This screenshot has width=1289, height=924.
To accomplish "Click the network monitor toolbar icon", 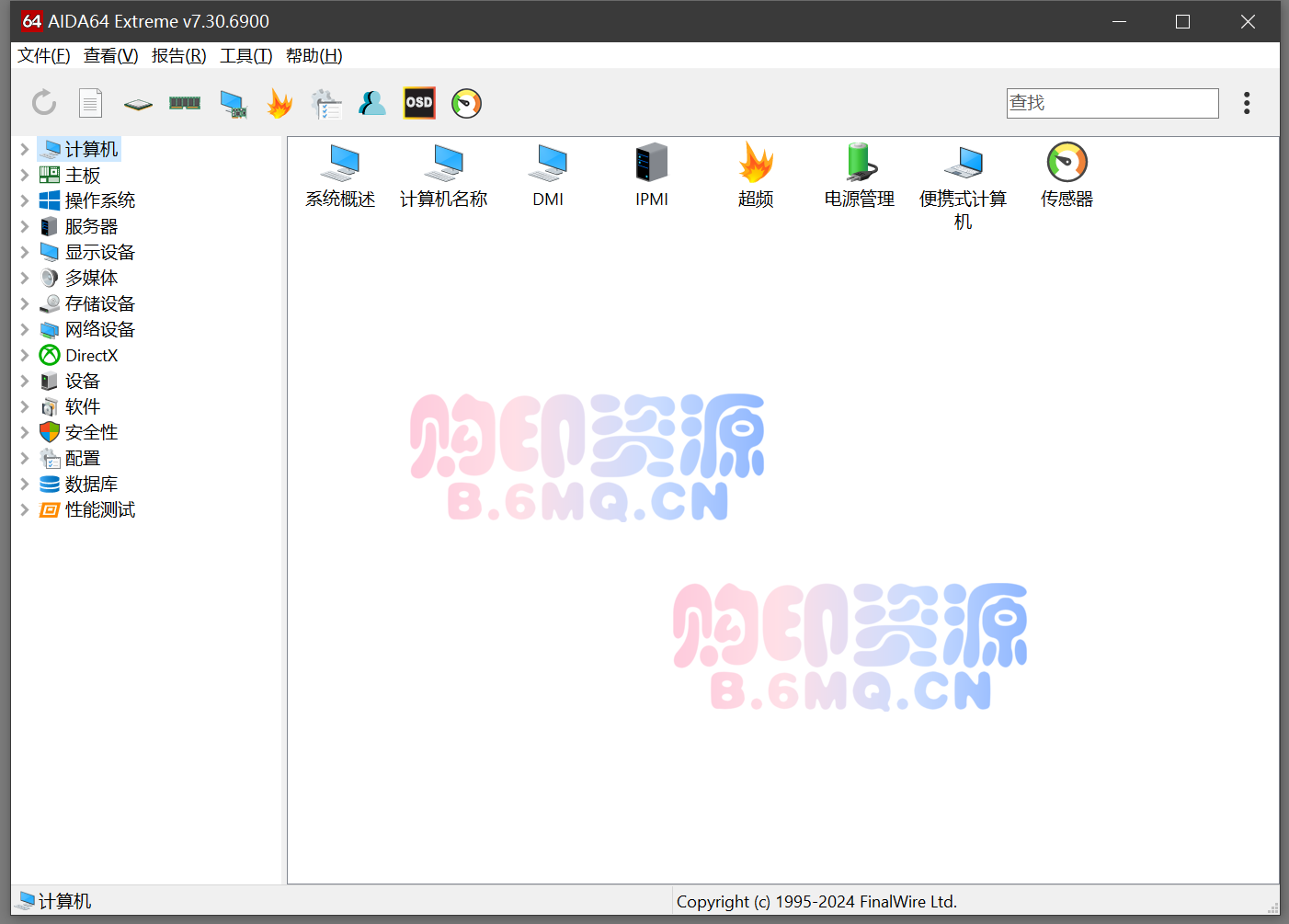I will (x=234, y=104).
